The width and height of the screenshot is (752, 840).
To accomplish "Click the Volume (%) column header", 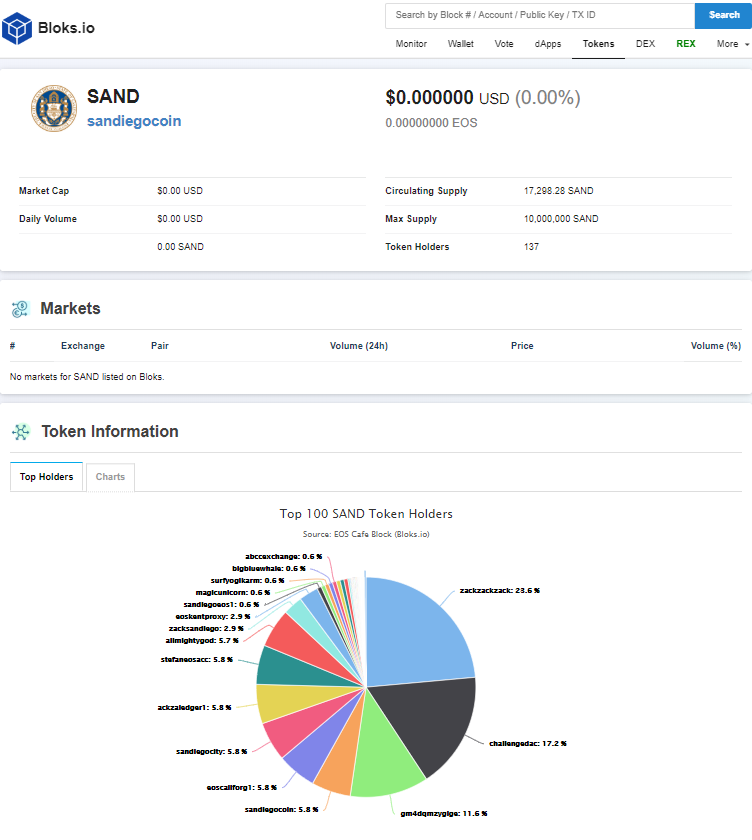I will [716, 346].
